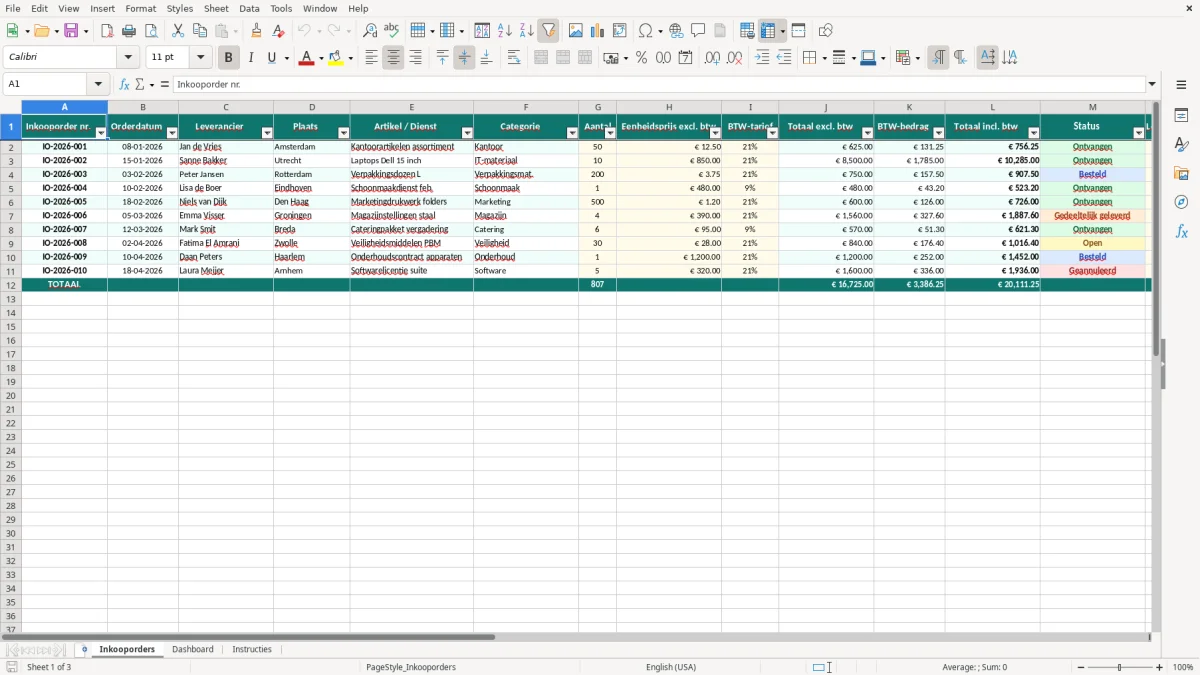
Task: Open the Format menu
Action: pos(141,8)
